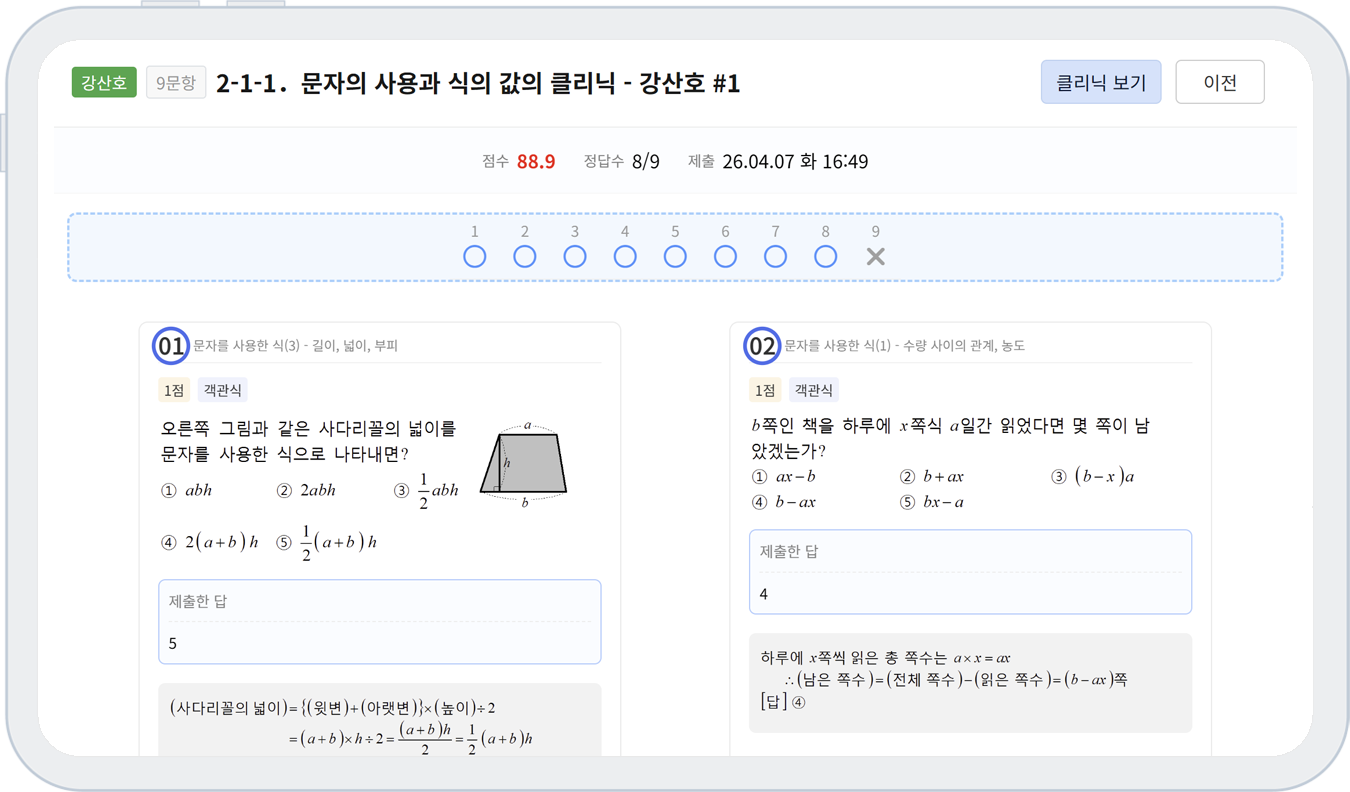
Task: Click question 1 circle result marker
Action: 475,256
